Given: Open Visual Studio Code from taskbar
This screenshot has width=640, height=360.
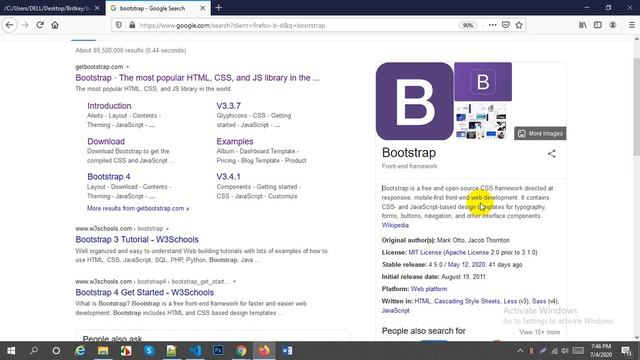Looking at the screenshot, I should pos(195,351).
